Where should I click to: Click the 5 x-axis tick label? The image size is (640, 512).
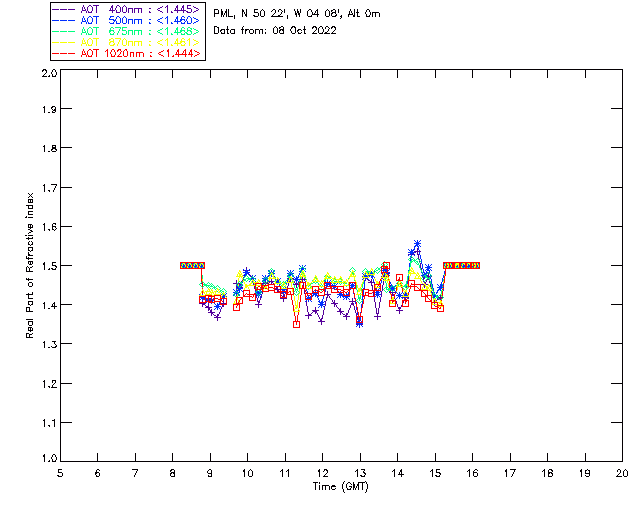[60, 473]
